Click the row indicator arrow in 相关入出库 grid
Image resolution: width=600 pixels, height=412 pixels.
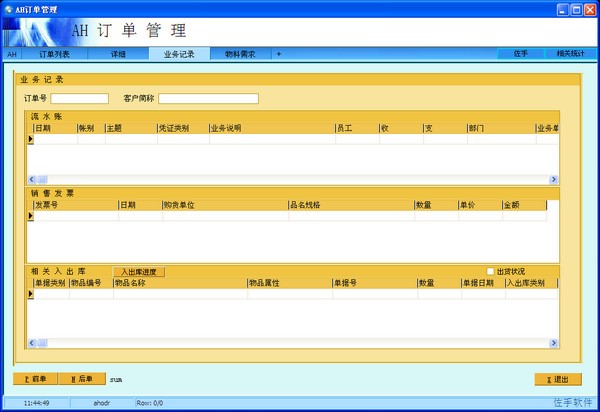(x=30, y=293)
